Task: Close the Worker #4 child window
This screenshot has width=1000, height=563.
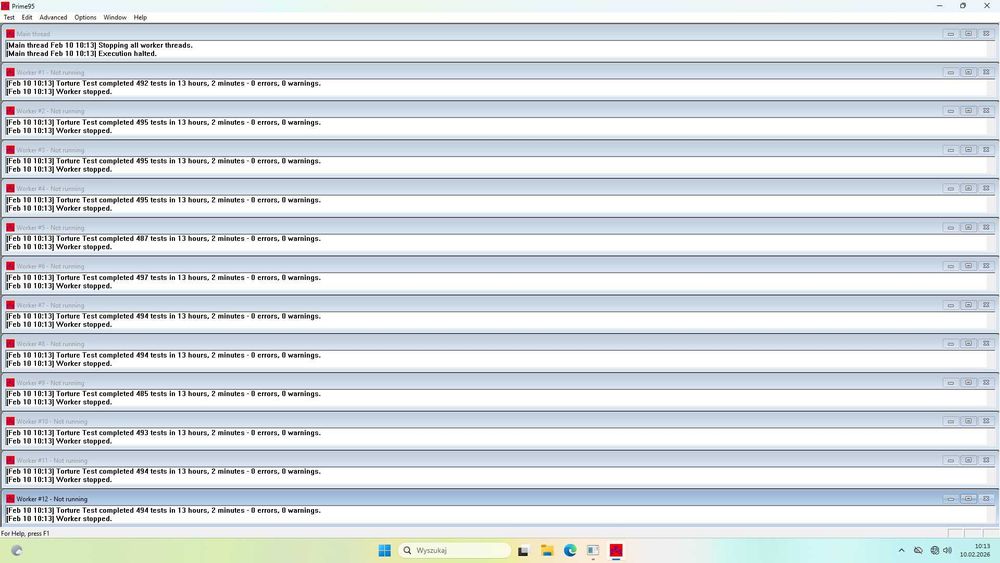Action: (x=986, y=188)
